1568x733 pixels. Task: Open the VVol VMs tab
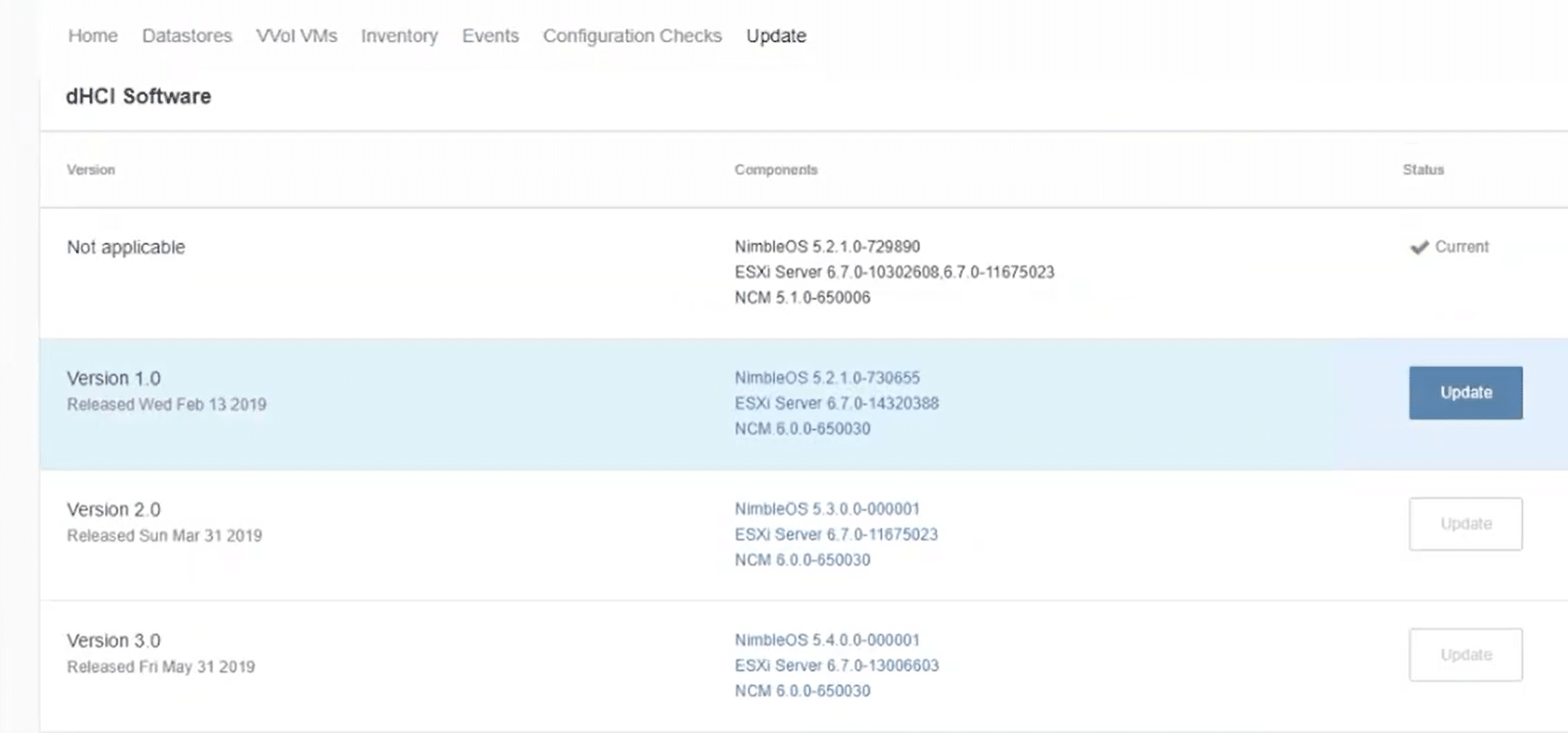coord(297,36)
